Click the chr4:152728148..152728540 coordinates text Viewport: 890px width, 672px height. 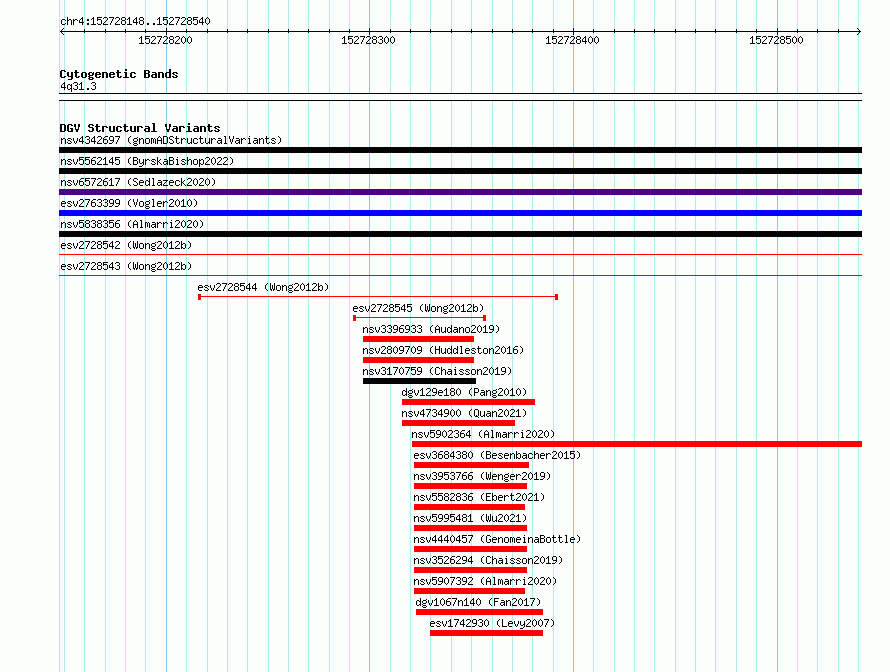[135, 21]
